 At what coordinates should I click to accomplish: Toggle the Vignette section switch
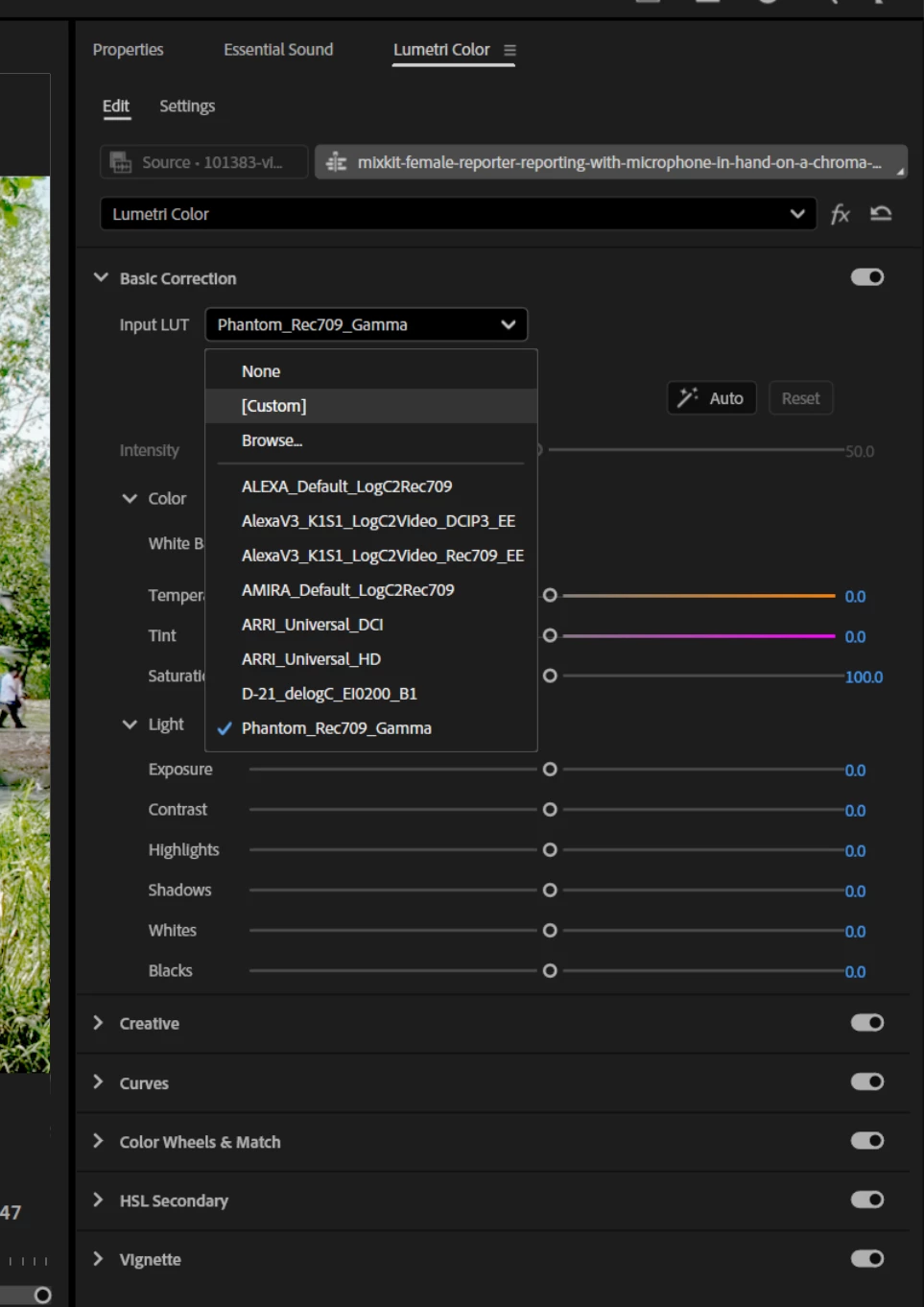pyautogui.click(x=867, y=1258)
